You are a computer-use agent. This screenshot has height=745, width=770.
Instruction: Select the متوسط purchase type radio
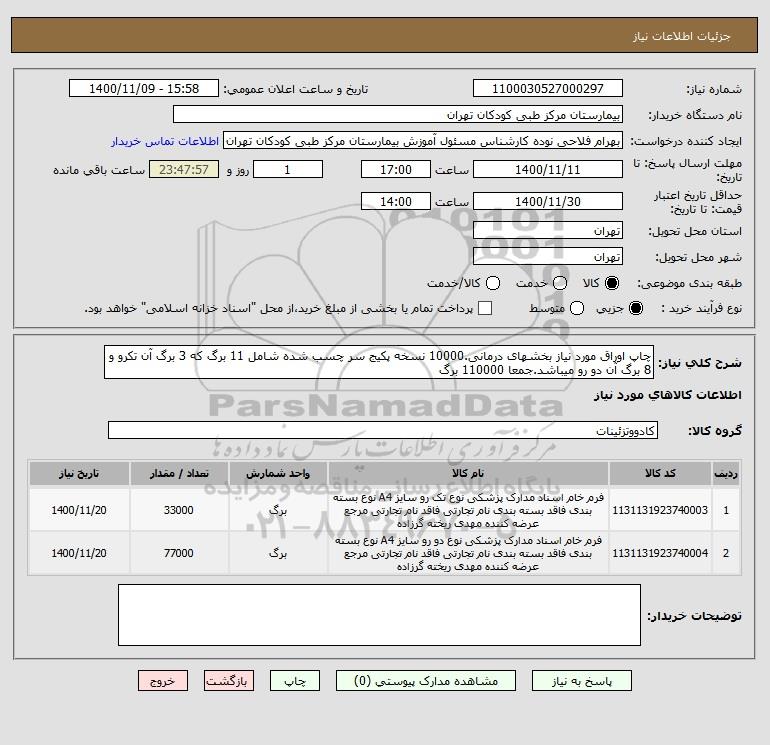click(577, 308)
